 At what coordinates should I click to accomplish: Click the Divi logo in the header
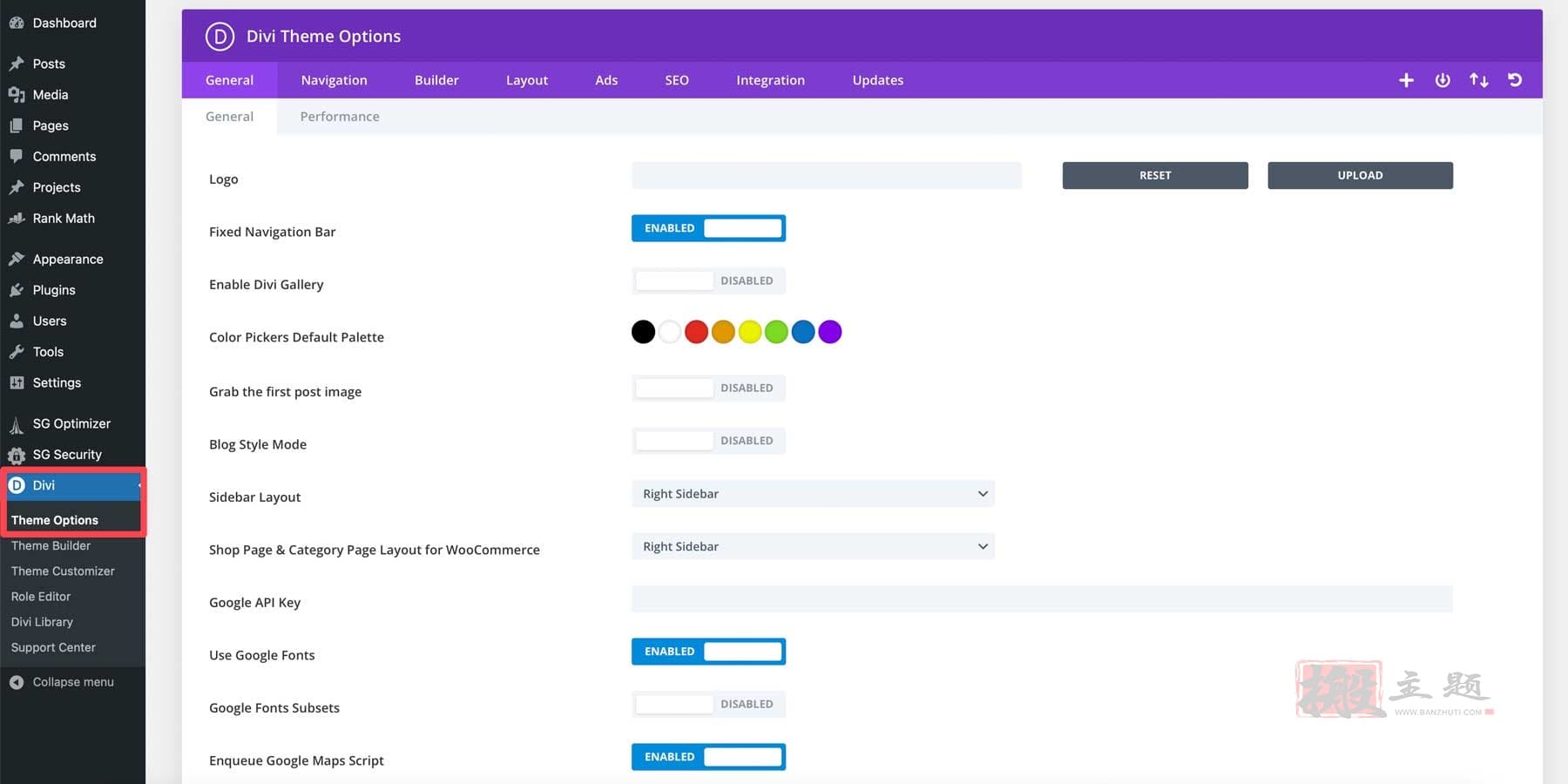220,37
